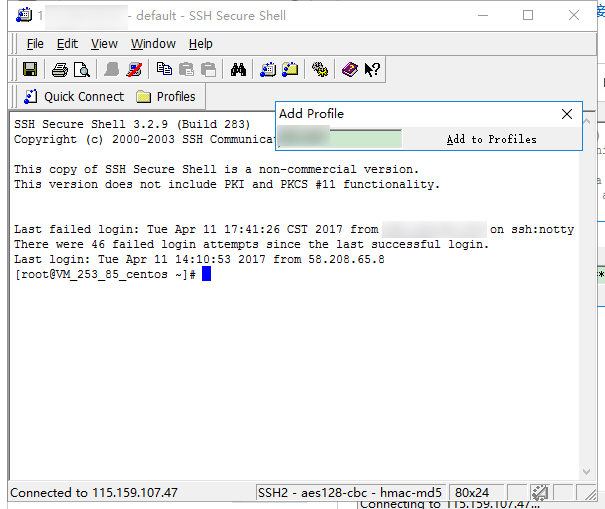Click the terminal prompt '[root@VM_253_85_centos ~]#'

[x=105, y=274]
